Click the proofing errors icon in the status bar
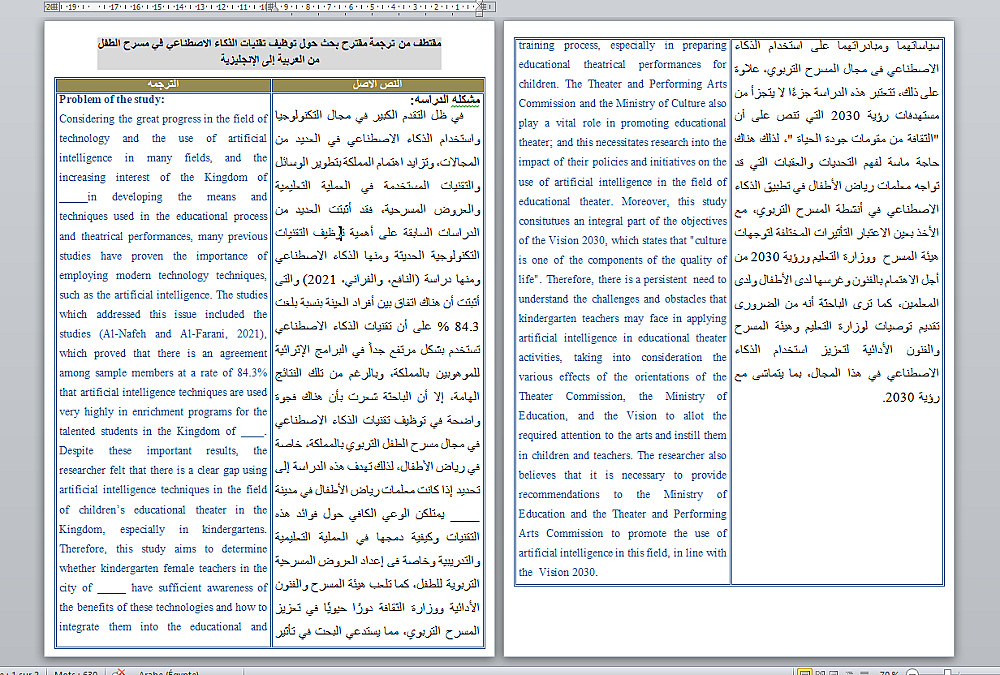This screenshot has width=1000, height=675. click(118, 672)
